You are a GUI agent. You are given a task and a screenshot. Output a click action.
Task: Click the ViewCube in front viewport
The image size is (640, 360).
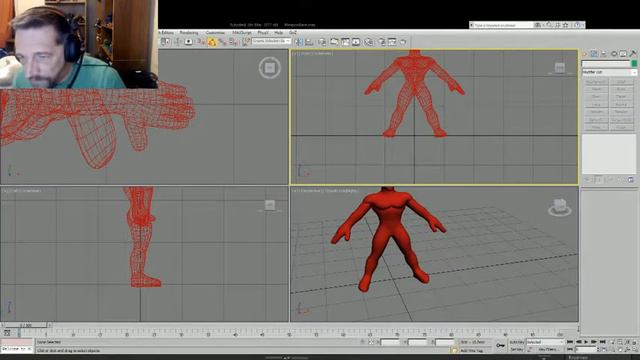[560, 68]
